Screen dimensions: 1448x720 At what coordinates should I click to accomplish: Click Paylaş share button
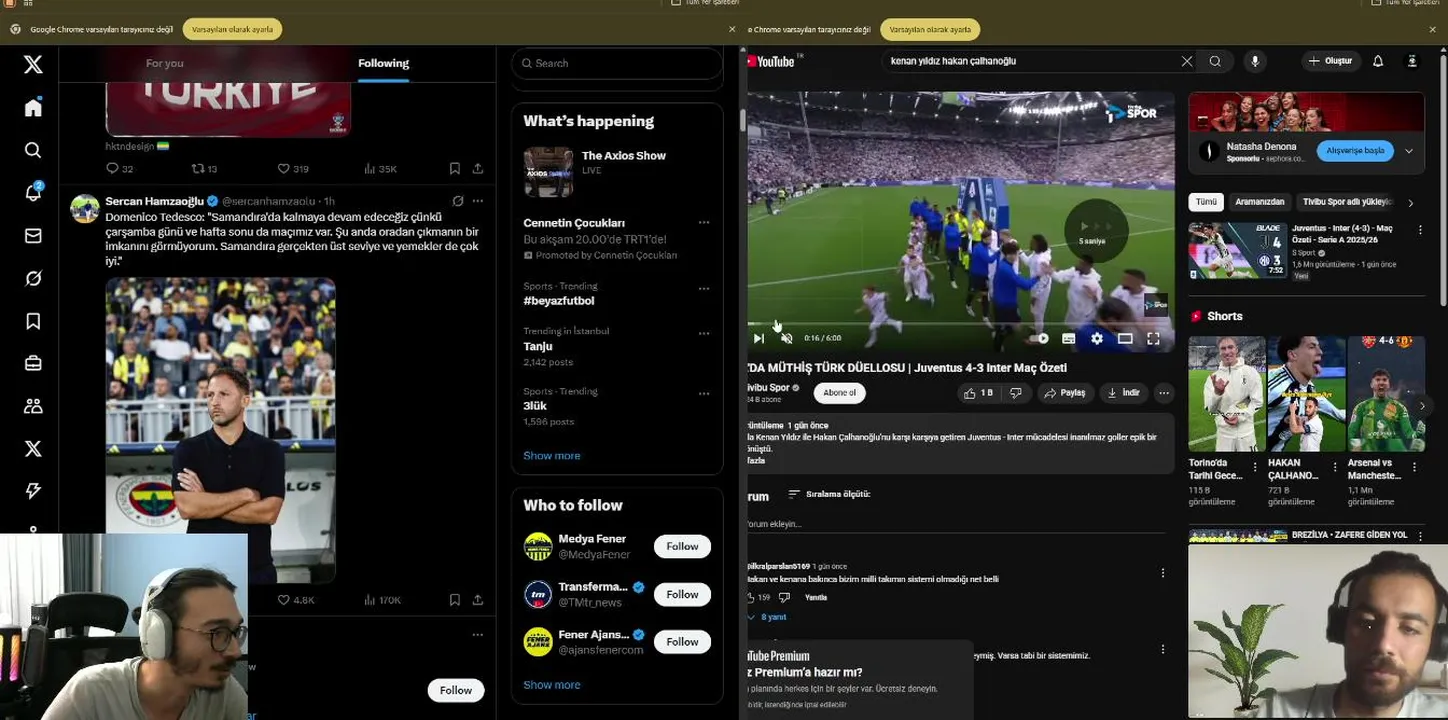pos(1065,393)
